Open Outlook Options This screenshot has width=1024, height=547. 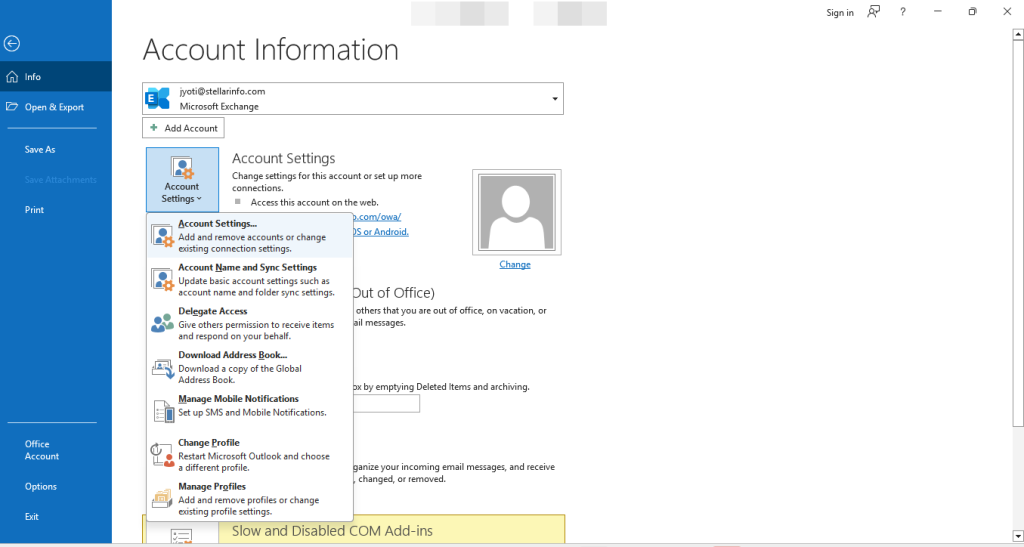coord(40,486)
